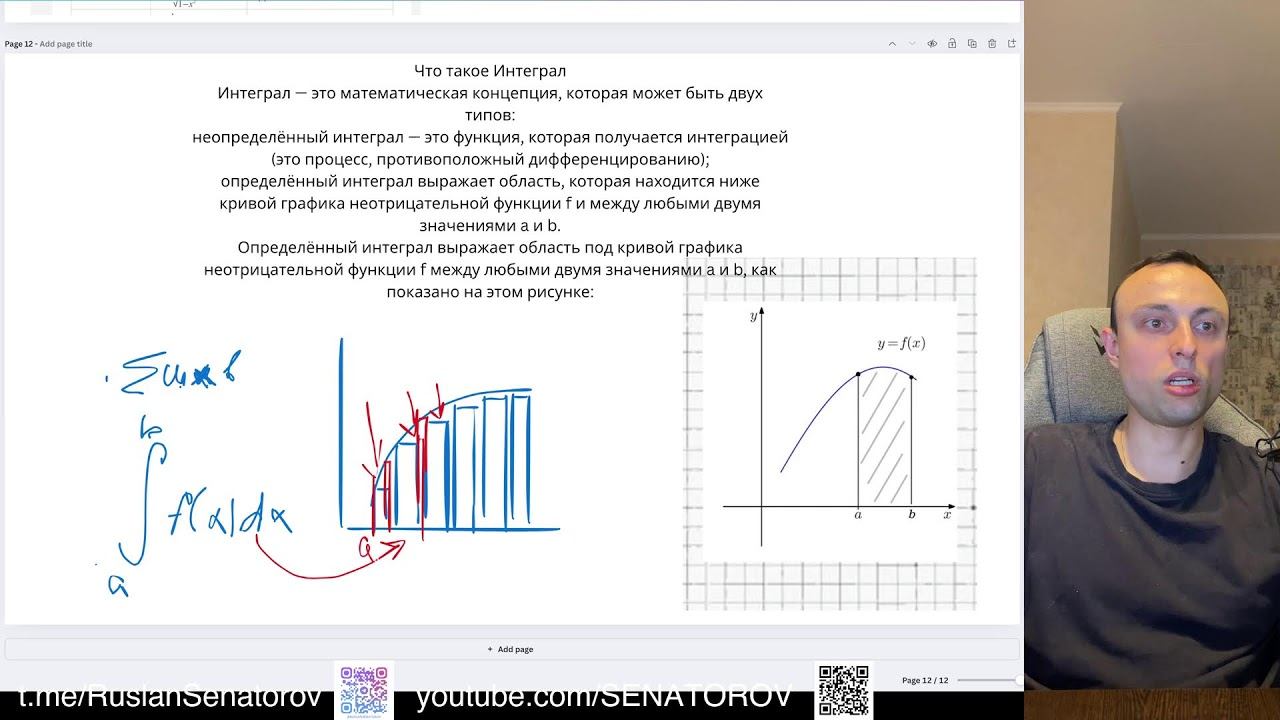Click the line starting 'неопределённый интеграл — это функция'
This screenshot has width=1280, height=720.
(x=490, y=137)
